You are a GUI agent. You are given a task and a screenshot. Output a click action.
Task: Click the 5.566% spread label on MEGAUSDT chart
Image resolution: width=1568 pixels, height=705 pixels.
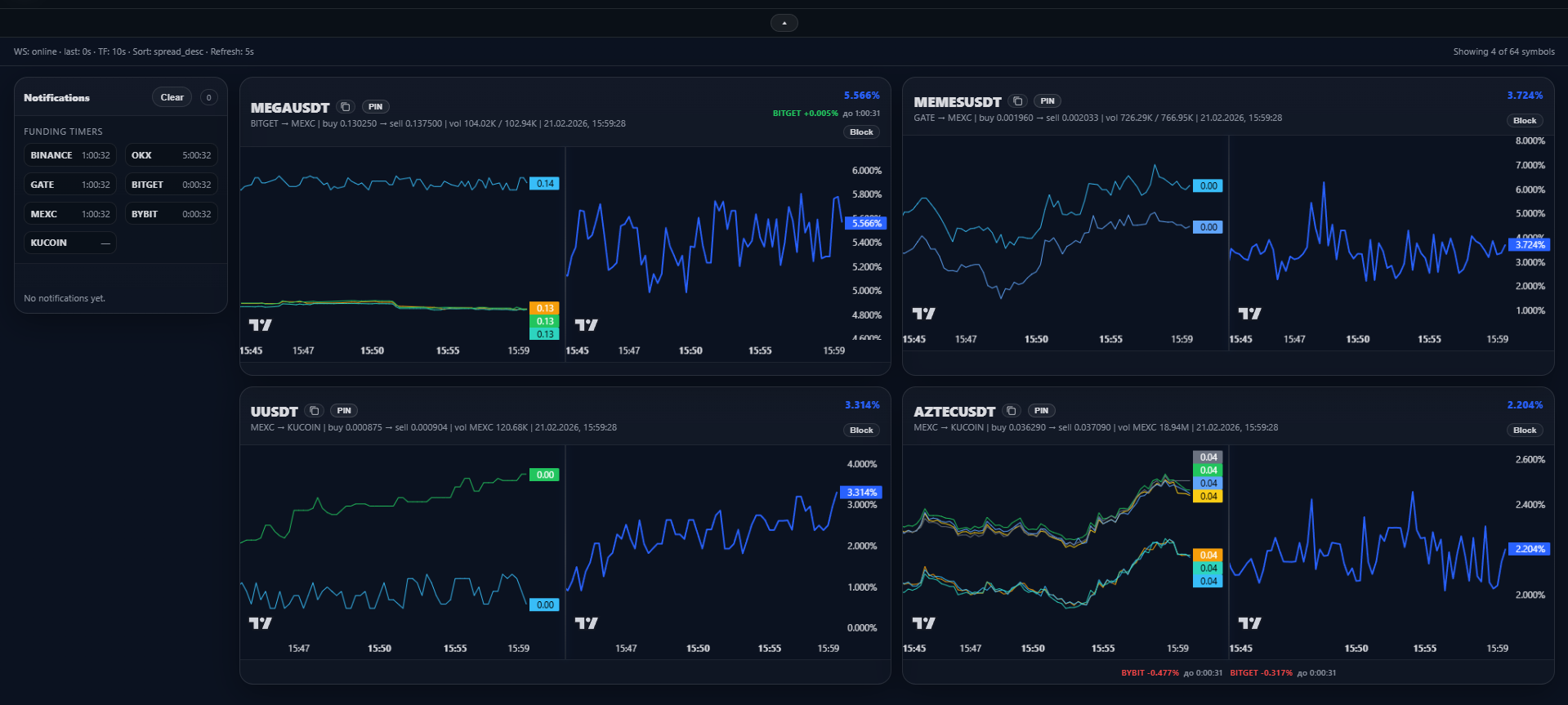click(x=865, y=223)
